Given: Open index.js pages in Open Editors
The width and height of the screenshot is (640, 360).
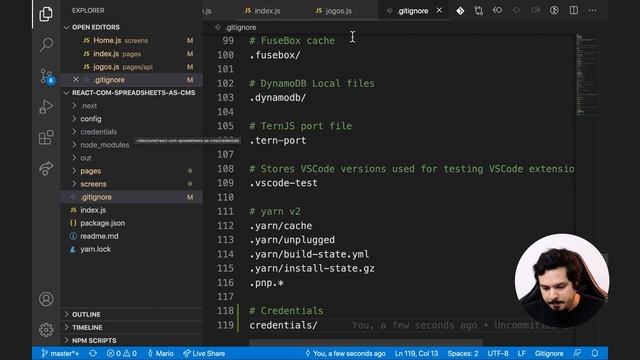Looking at the screenshot, I should pos(132,53).
